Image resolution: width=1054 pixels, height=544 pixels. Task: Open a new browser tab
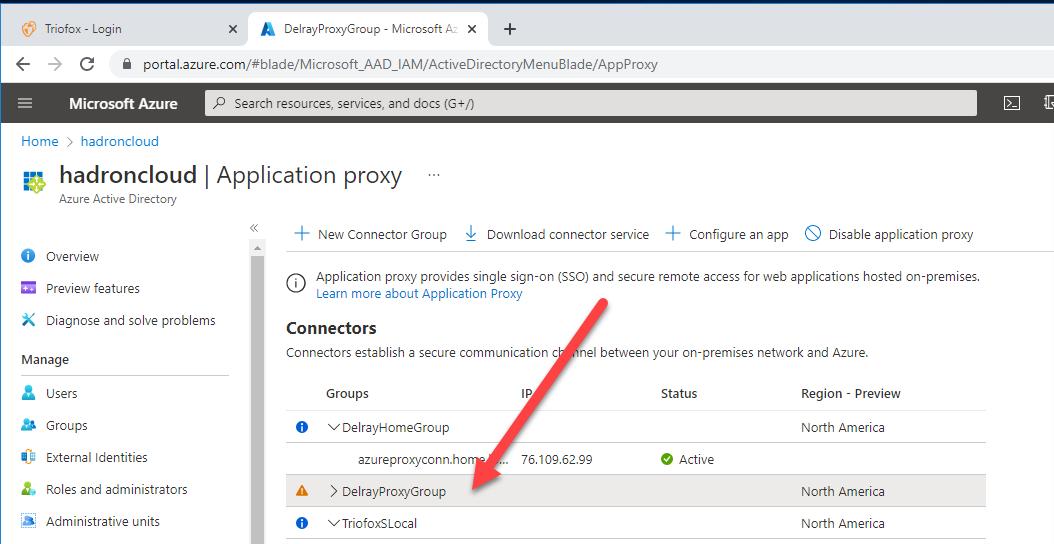(x=510, y=29)
